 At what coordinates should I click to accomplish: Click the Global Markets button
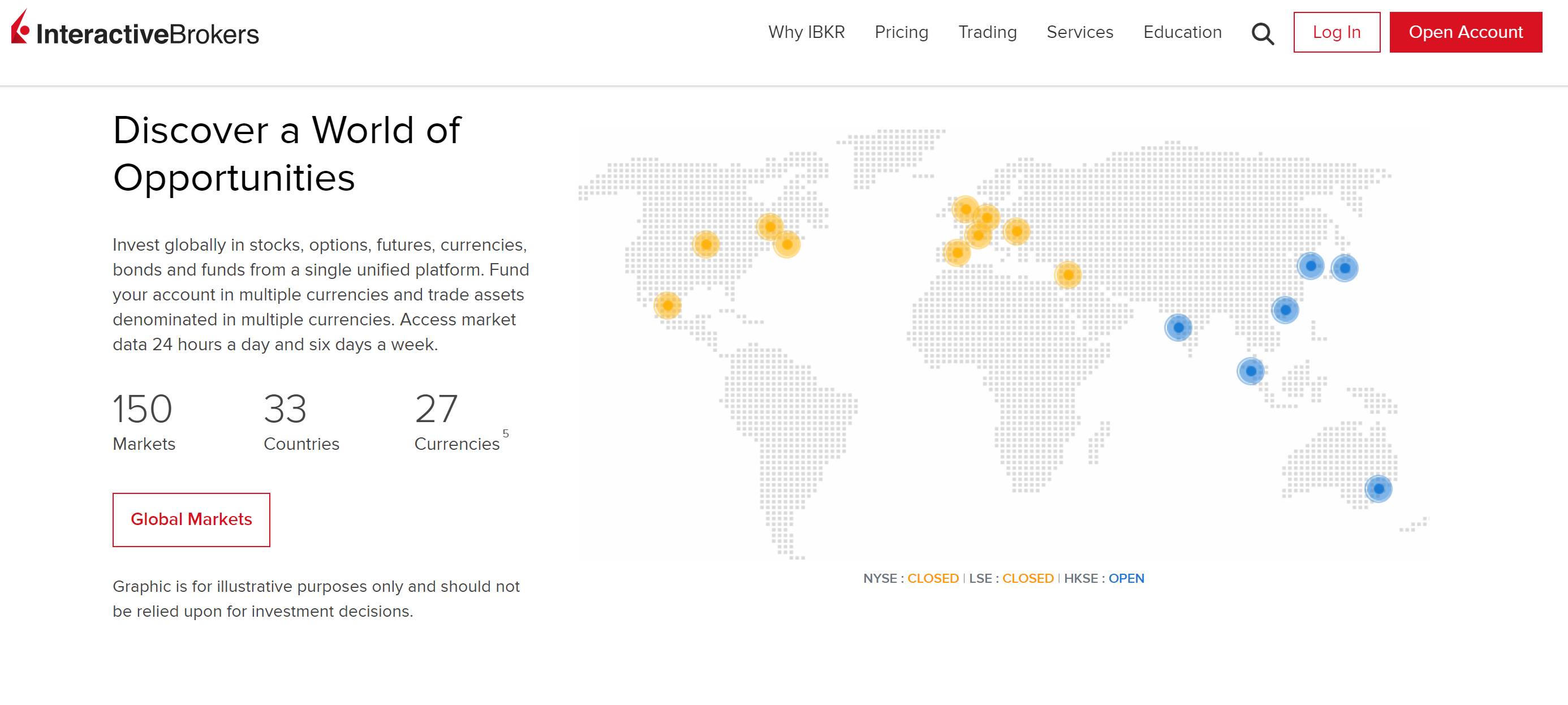click(191, 519)
